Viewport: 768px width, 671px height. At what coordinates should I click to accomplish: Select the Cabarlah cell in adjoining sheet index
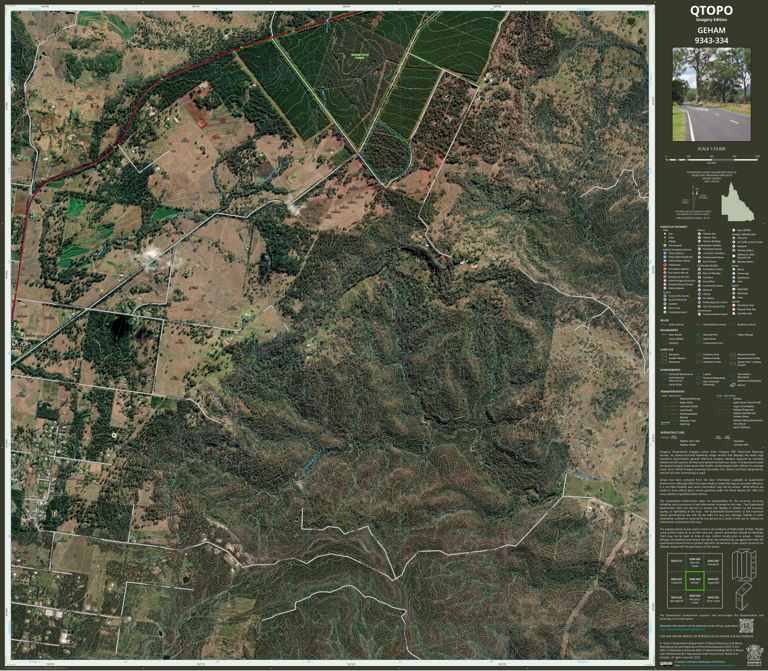[676, 581]
